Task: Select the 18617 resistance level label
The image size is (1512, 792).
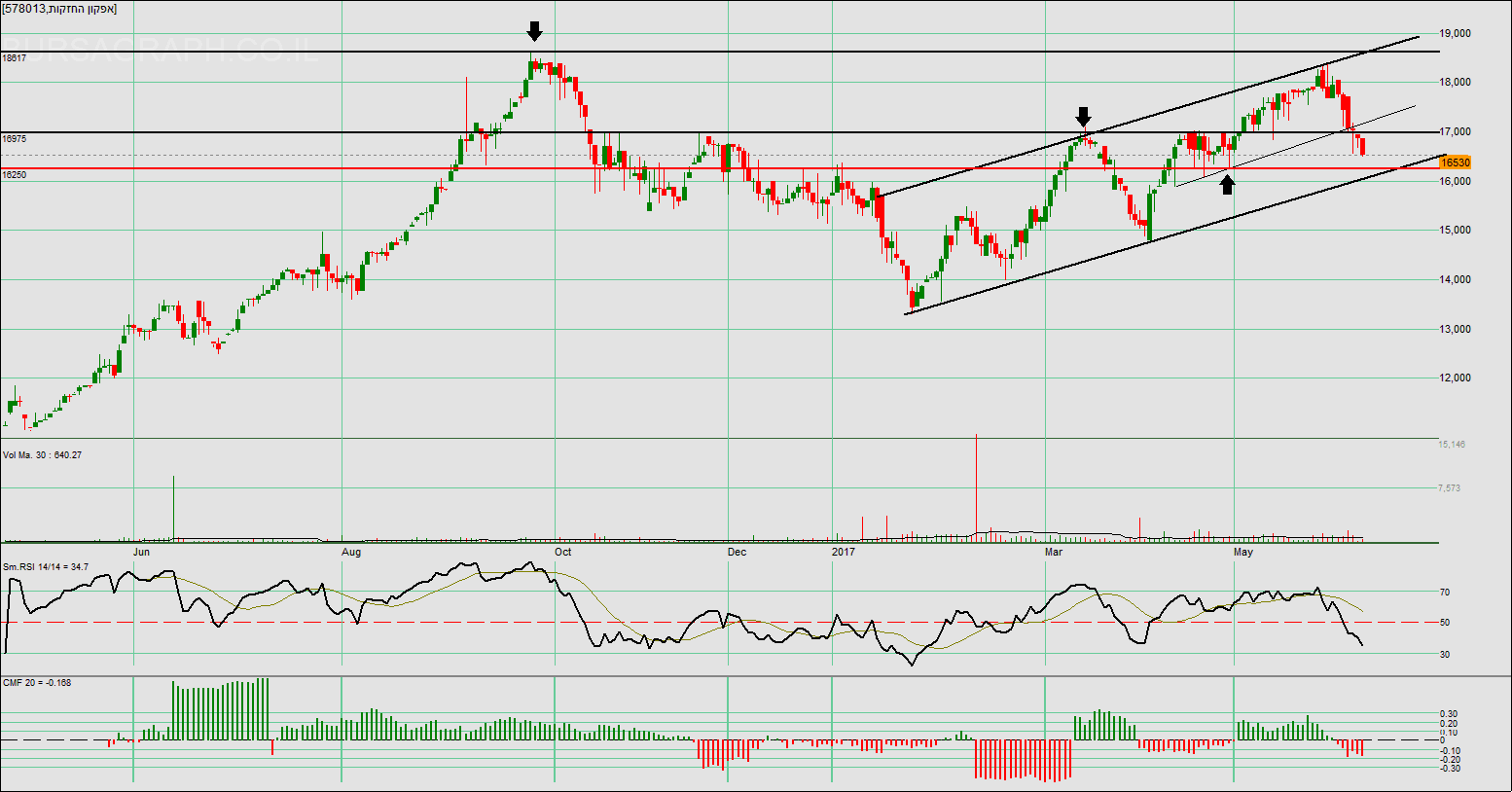Action: tap(15, 58)
